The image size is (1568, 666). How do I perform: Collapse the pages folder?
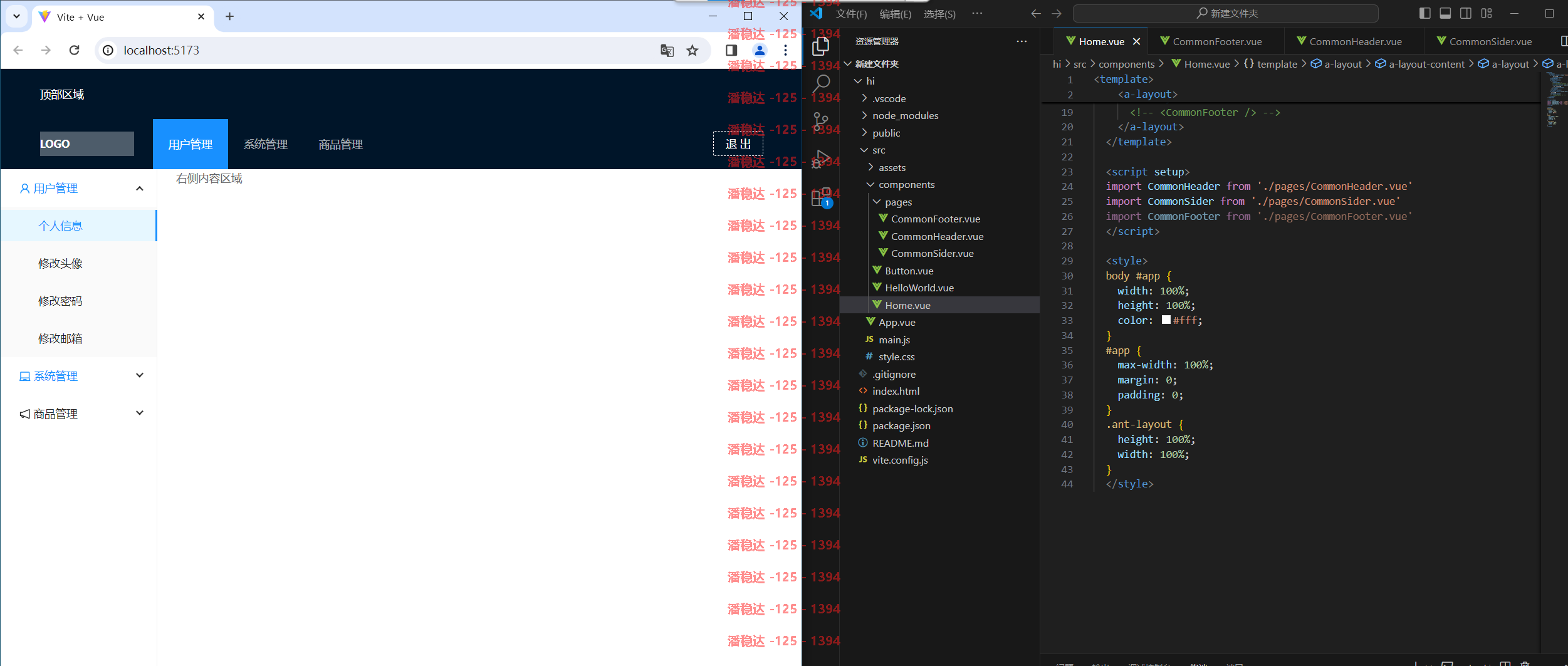coord(939,202)
